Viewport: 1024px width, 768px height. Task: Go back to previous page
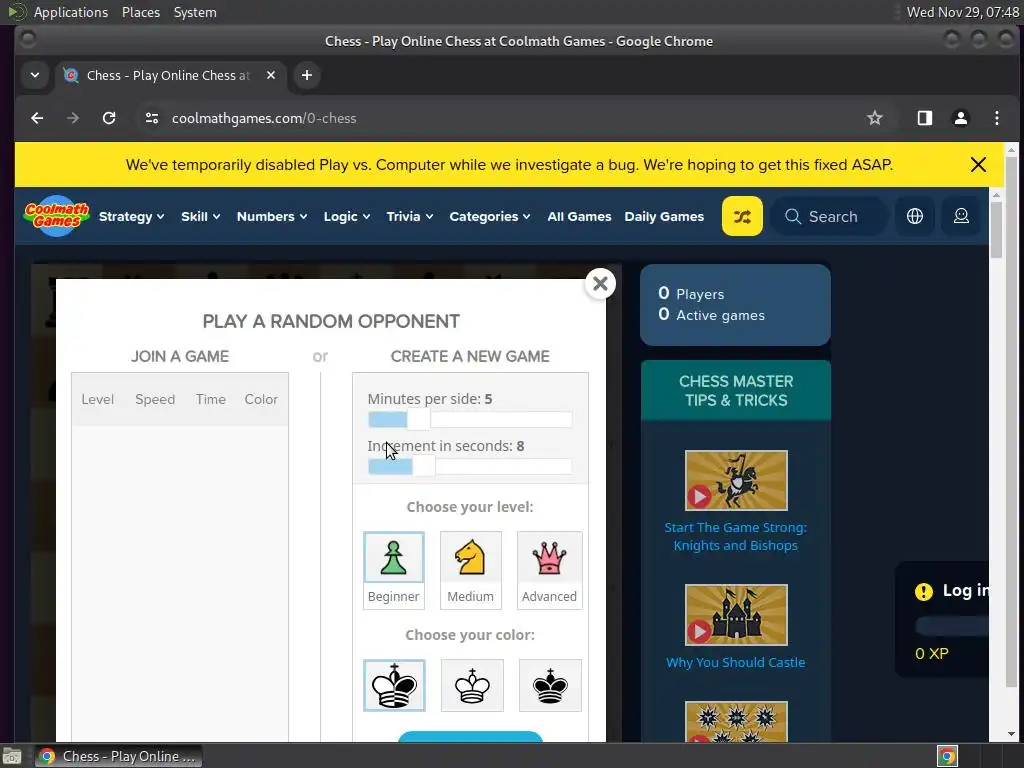(37, 118)
